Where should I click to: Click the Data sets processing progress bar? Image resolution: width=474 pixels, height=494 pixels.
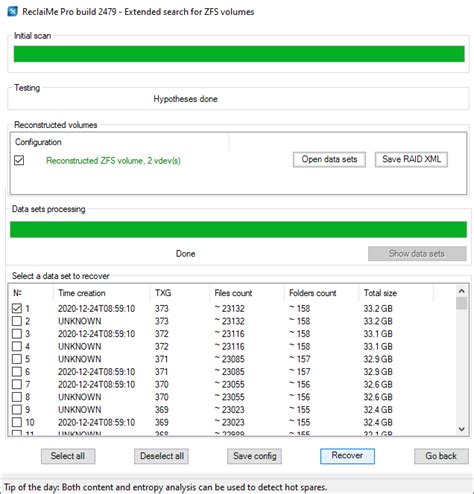tap(238, 230)
